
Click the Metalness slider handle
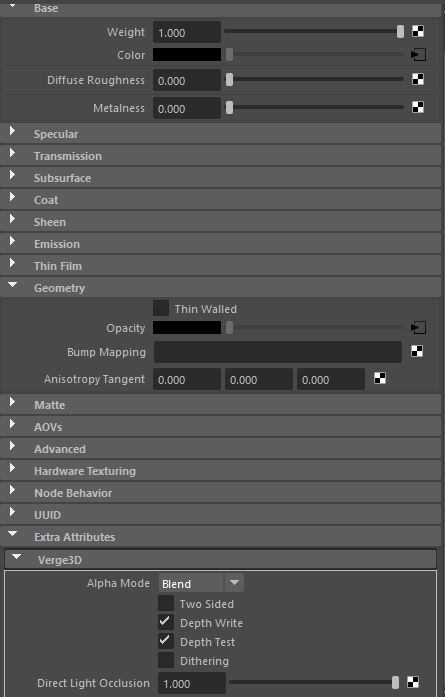(x=229, y=108)
